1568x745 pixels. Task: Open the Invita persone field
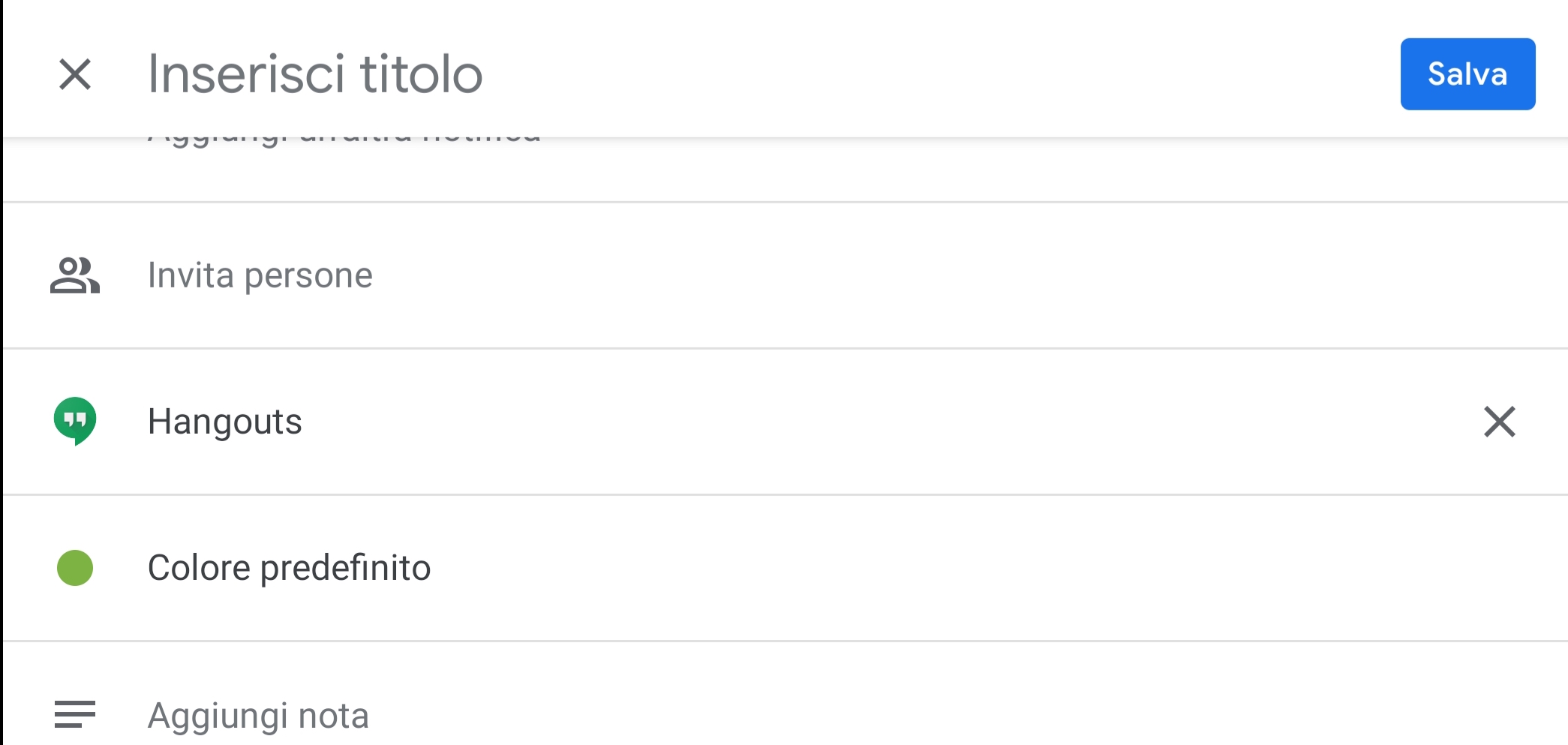coord(786,275)
